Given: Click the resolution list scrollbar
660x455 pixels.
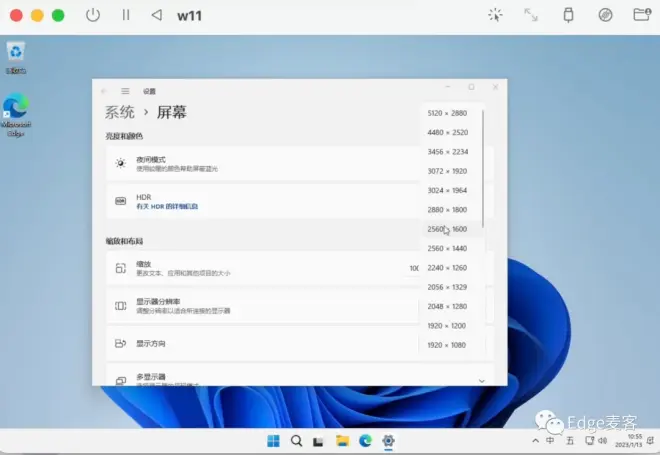Looking at the screenshot, I should click(483, 168).
